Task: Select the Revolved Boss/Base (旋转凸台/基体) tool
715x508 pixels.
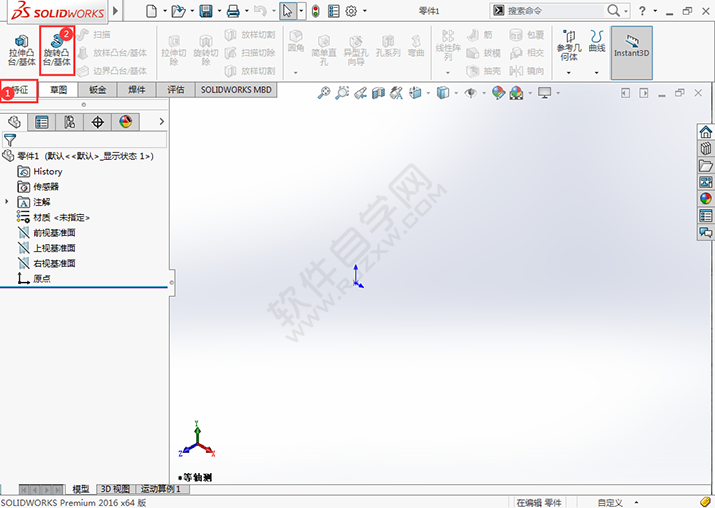Action: tap(57, 51)
